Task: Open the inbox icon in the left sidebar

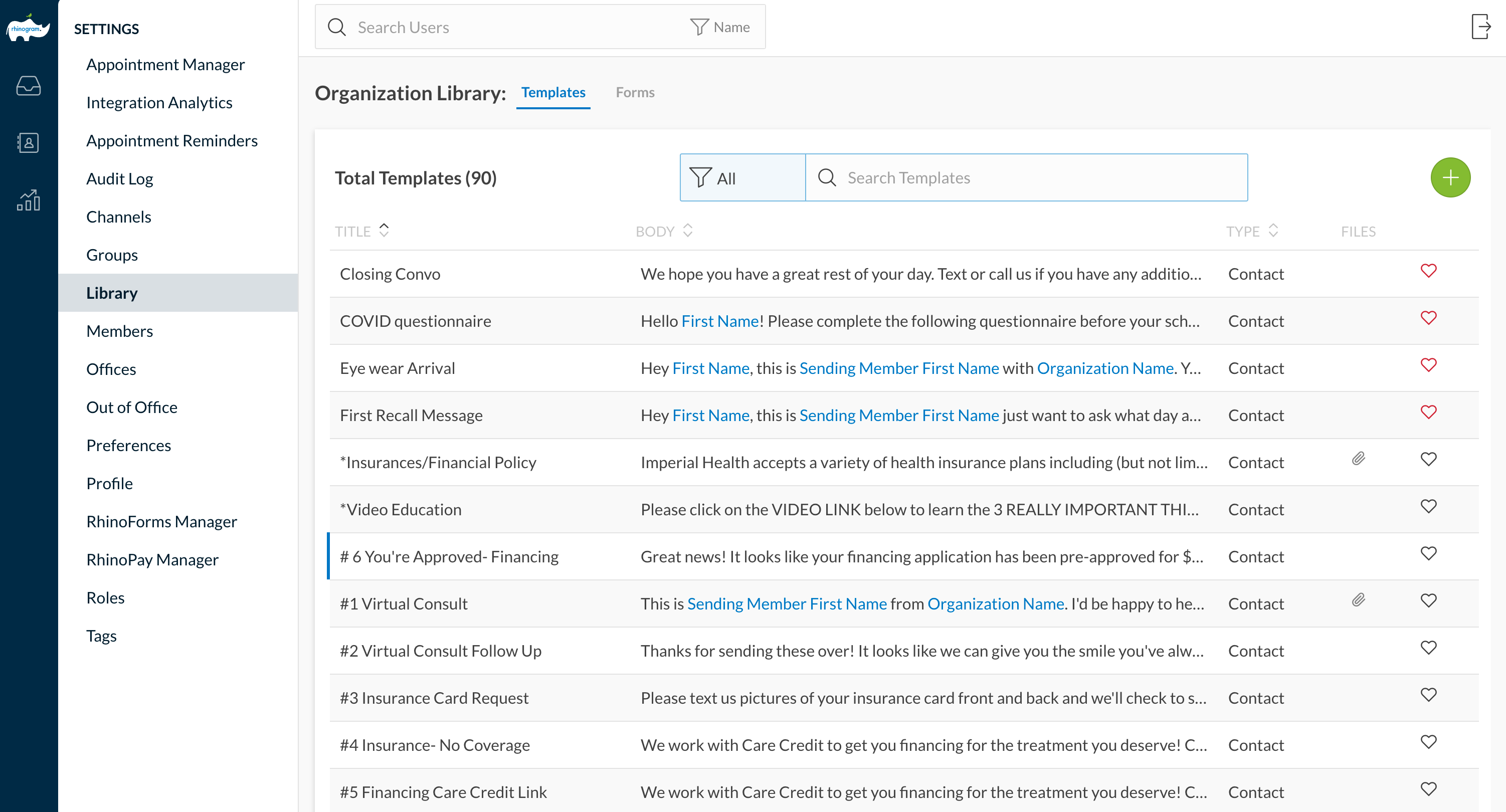Action: (x=28, y=86)
